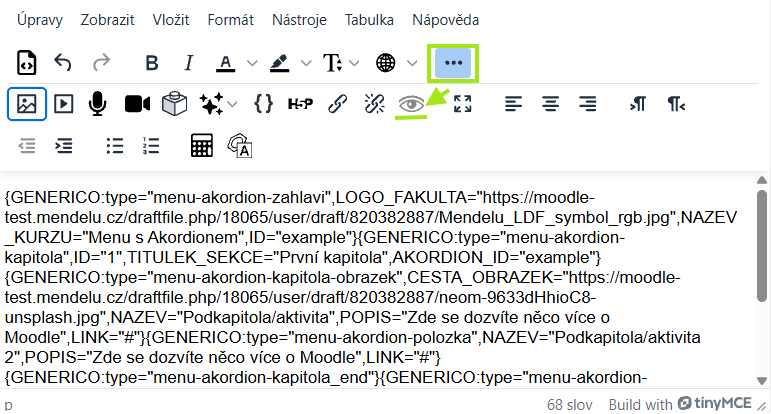The image size is (771, 414).
Task: Expand the highlight color dropdown arrow
Action: [305, 63]
